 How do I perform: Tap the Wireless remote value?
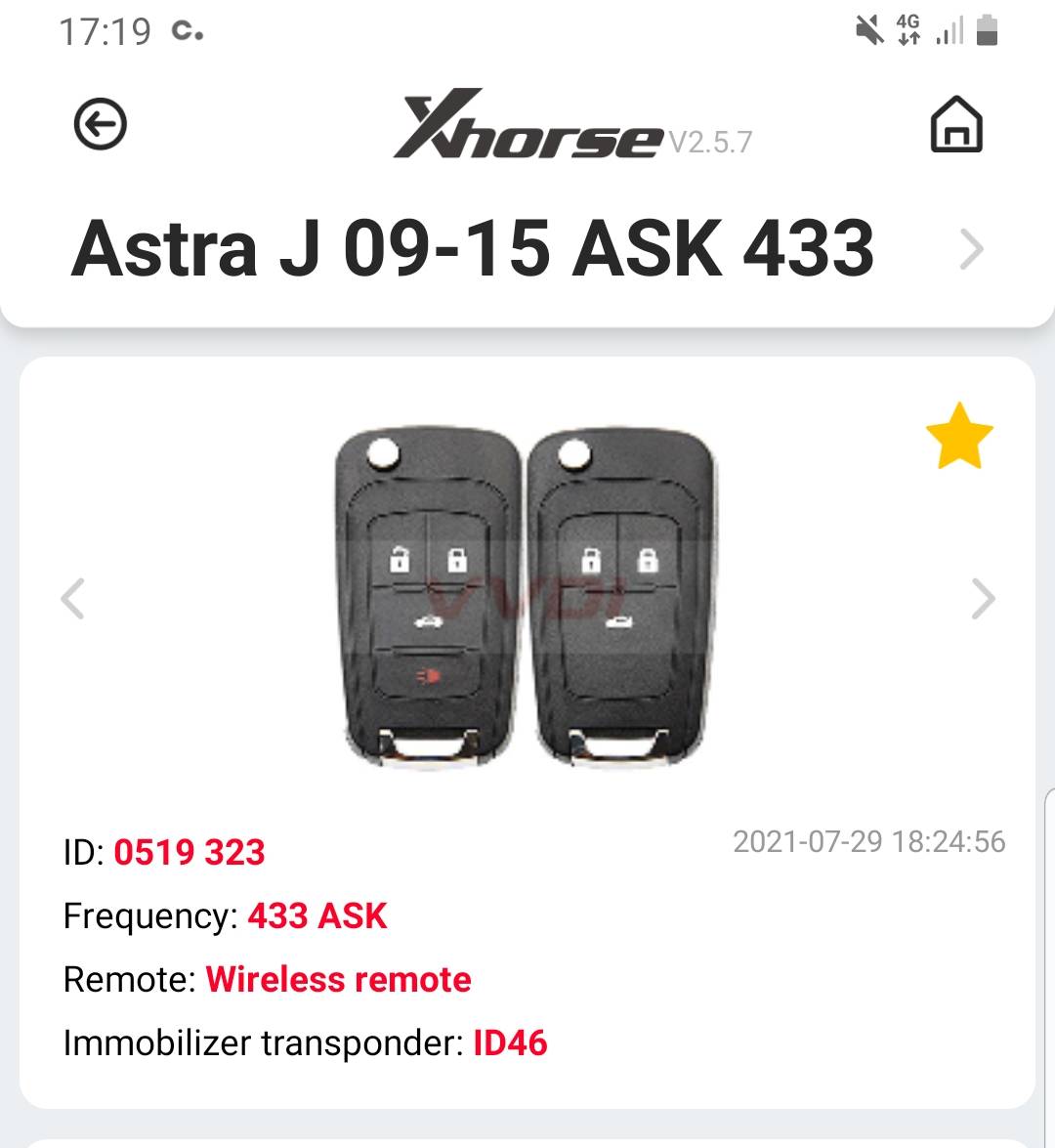[338, 980]
